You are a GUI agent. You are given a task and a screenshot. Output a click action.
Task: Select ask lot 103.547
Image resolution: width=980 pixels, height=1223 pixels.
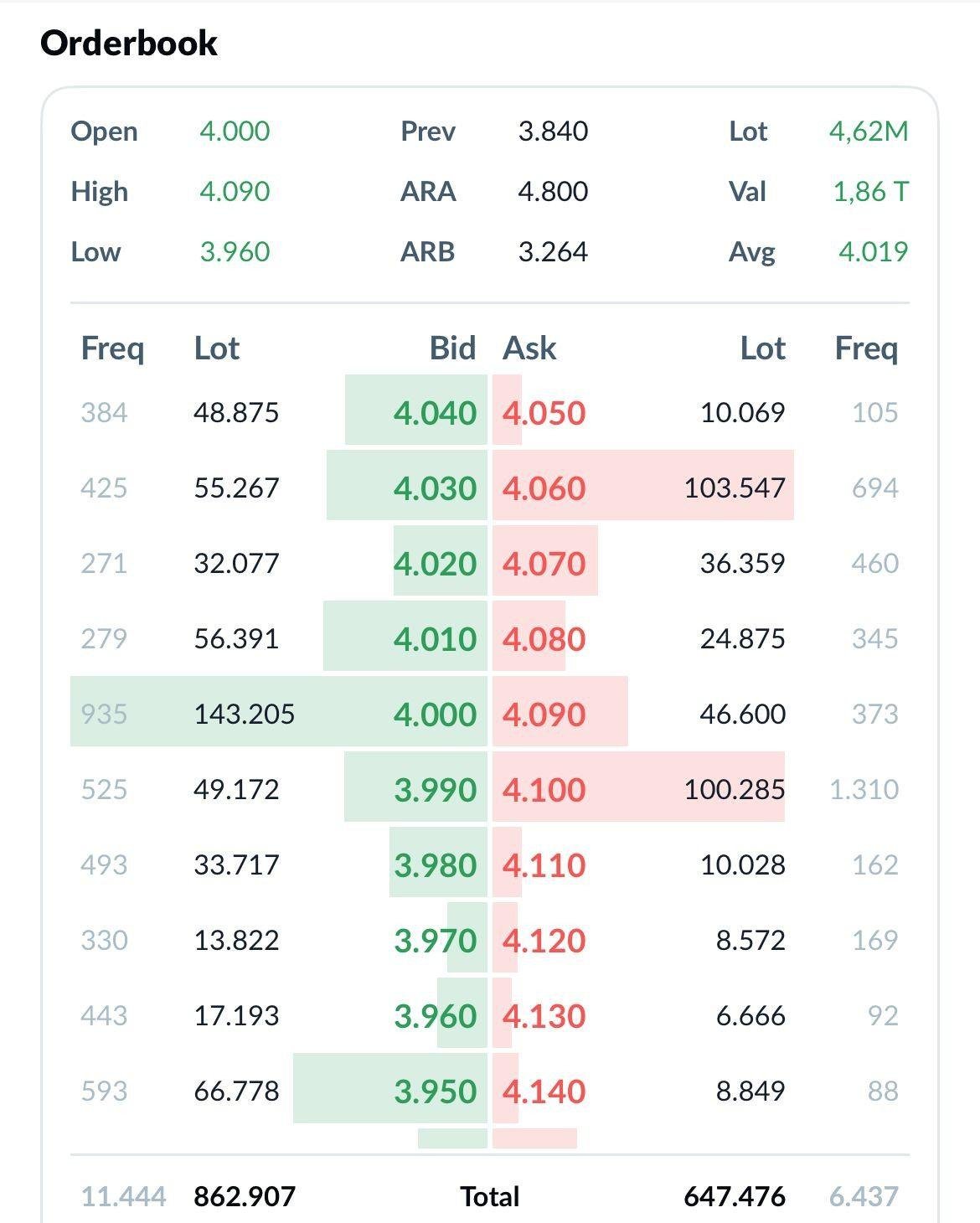click(735, 488)
